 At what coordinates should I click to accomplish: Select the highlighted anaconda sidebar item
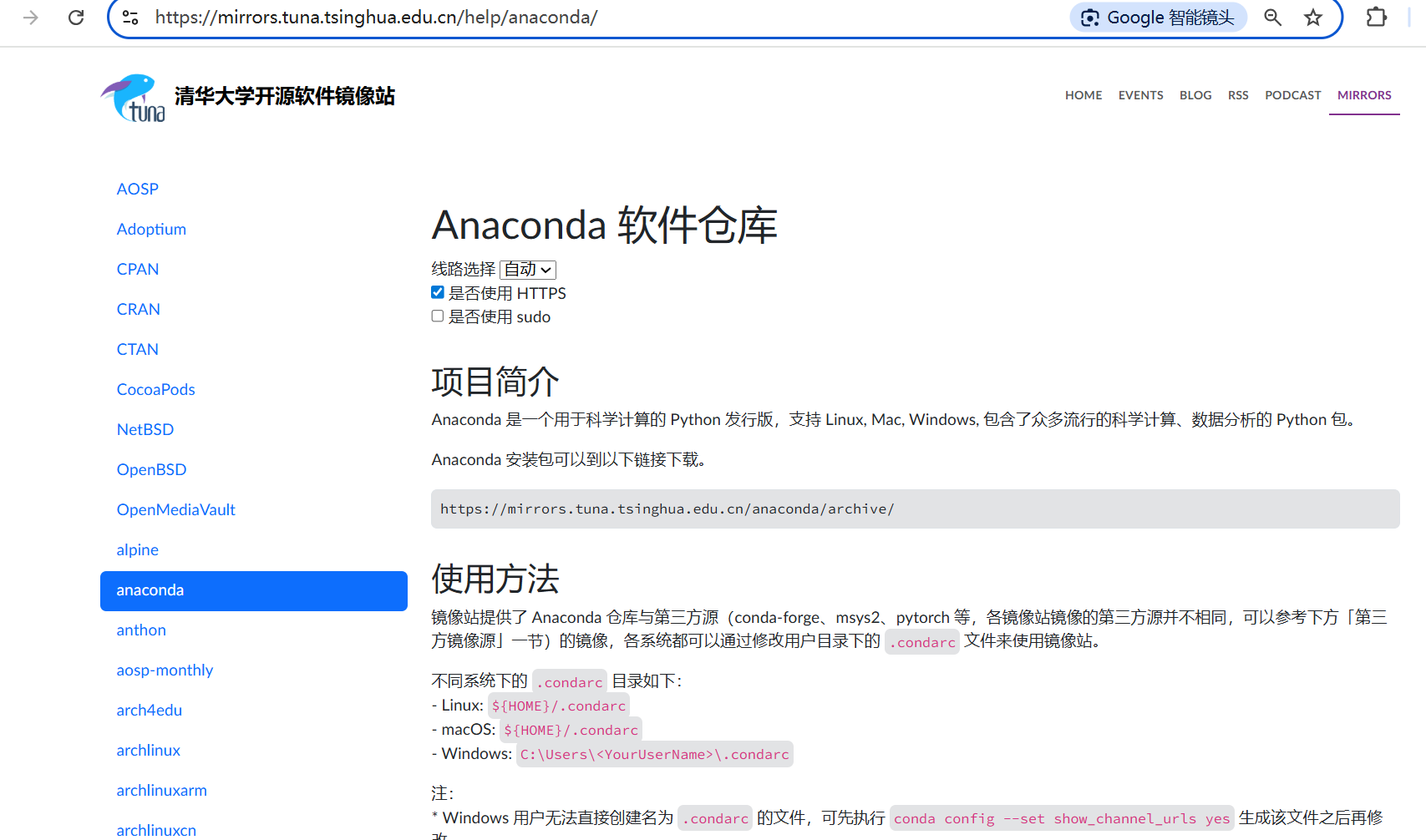254,590
